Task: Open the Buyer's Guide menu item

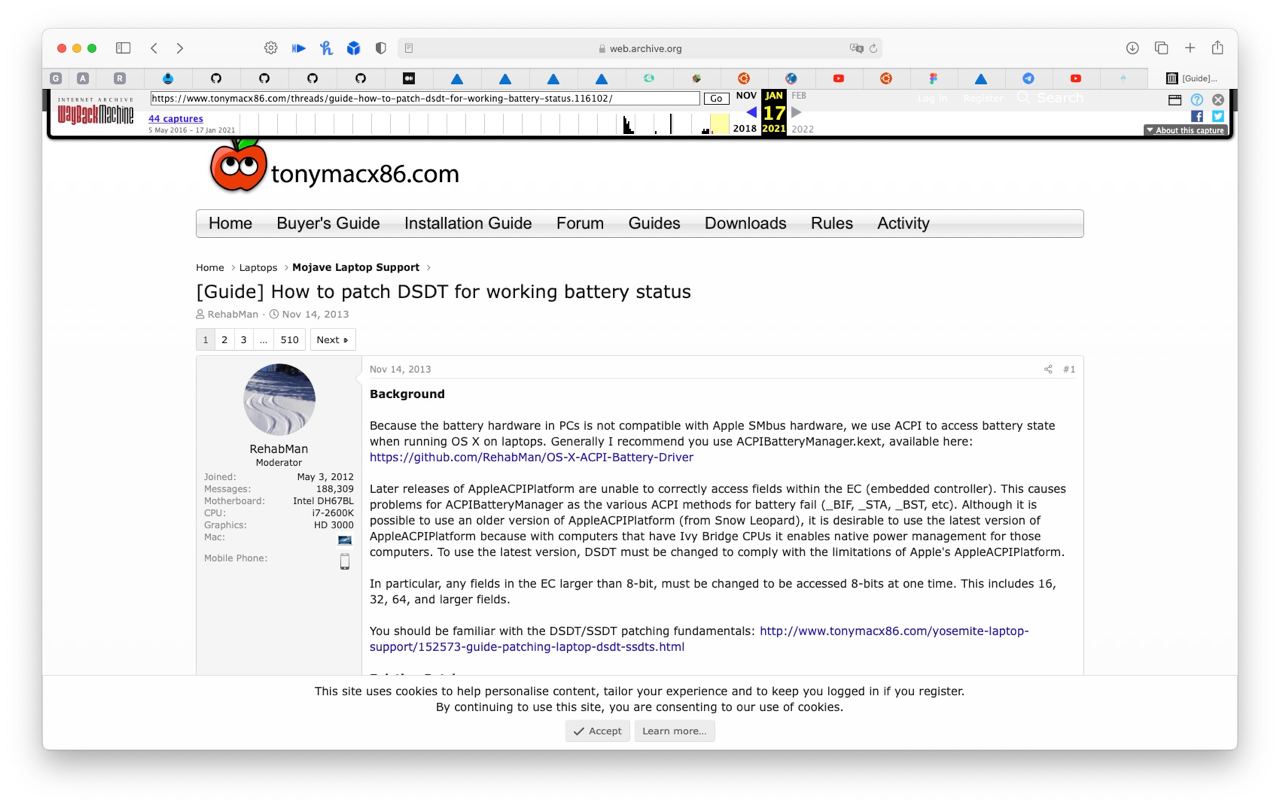Action: tap(328, 223)
